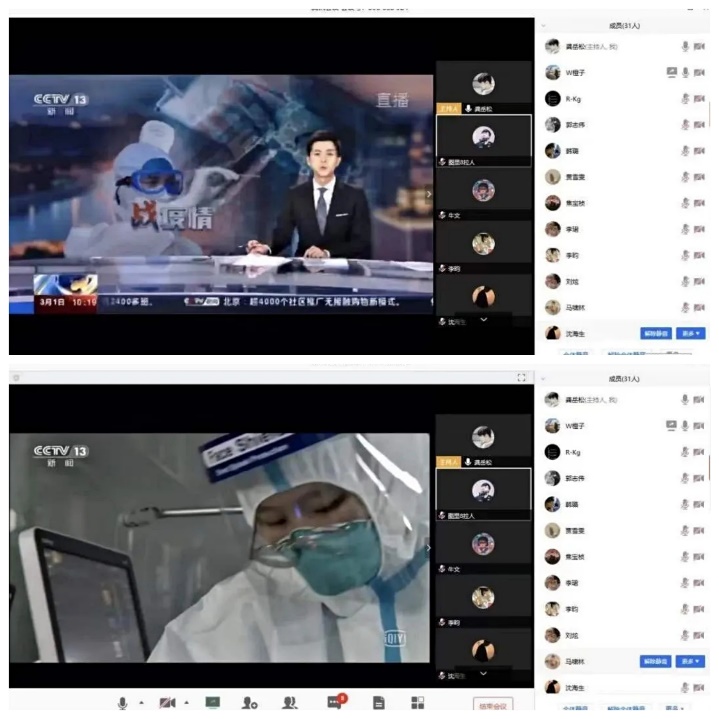Click camera icon in 郭志伟 row, lower list

tap(699, 478)
